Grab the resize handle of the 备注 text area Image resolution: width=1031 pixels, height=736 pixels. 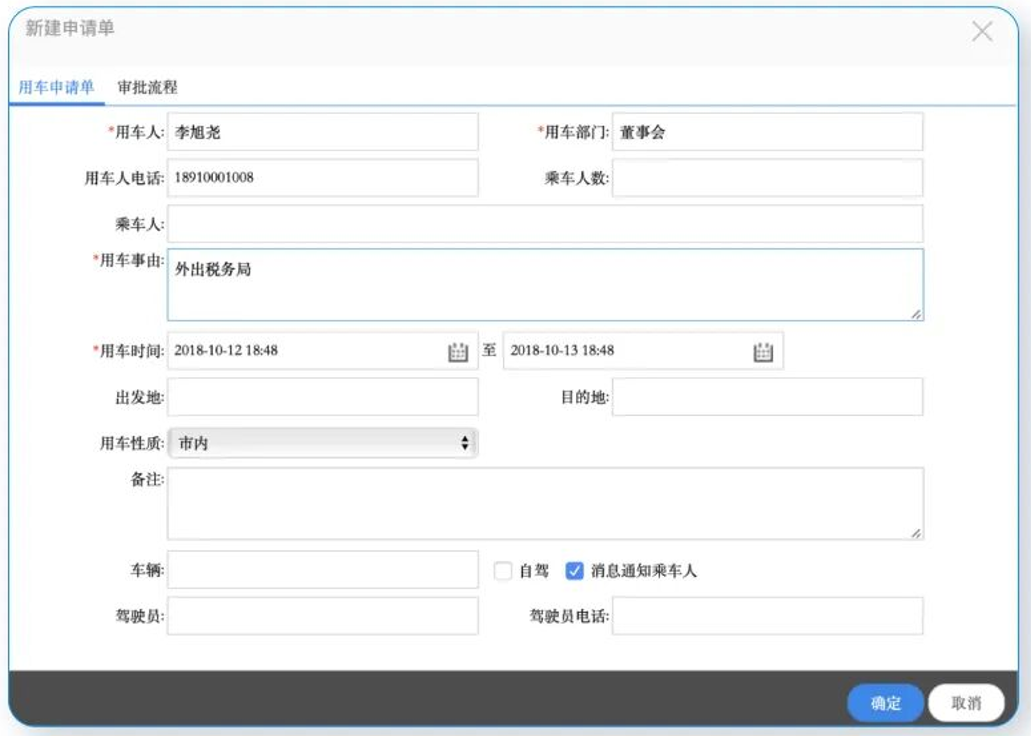[x=916, y=533]
